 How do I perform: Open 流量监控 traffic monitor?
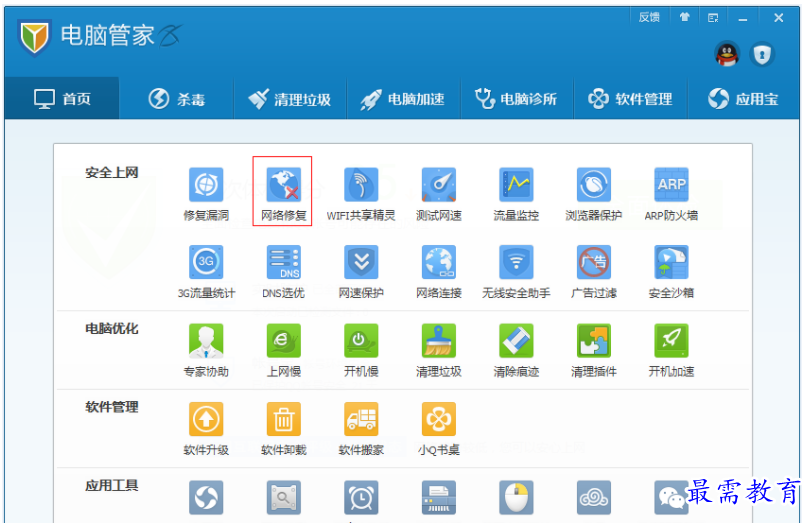[516, 194]
